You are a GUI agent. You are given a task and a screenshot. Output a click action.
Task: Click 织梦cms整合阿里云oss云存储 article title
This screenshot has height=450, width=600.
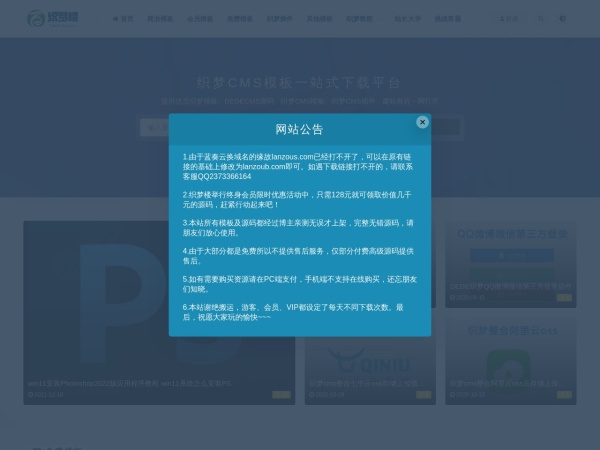506,383
